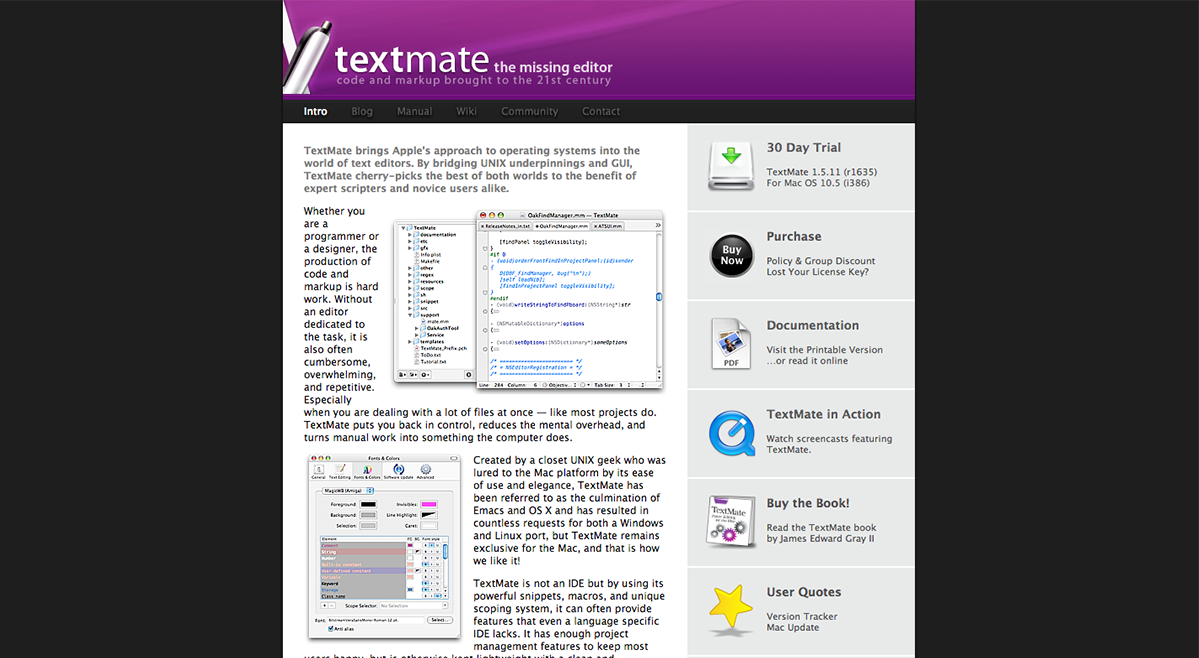Open Policy & Group Discount link
Screen dimensions: 1199x658
820,261
